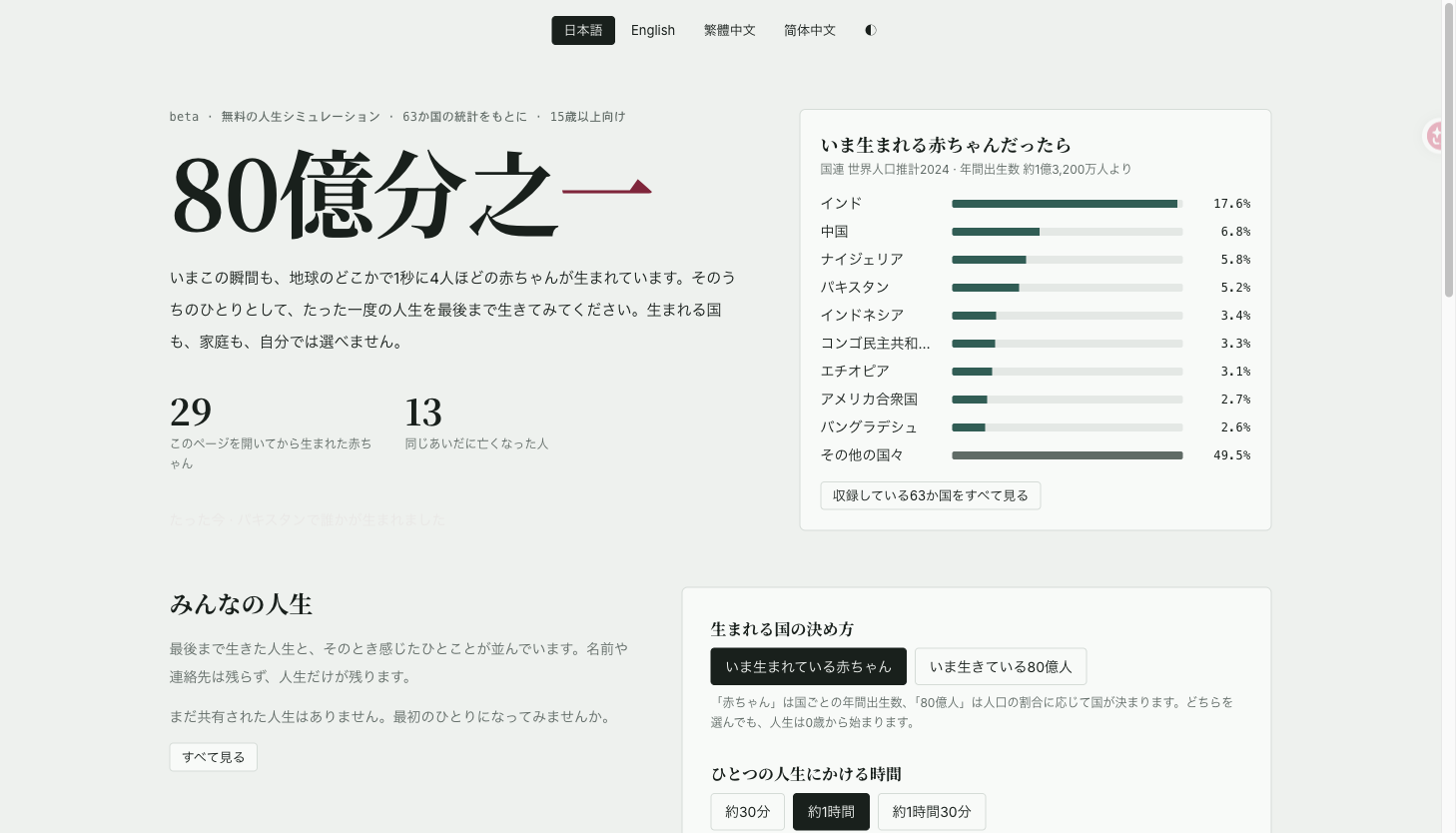Image resolution: width=1456 pixels, height=833 pixels.
Task: Click the ナイジェリア country label
Action: (x=862, y=260)
